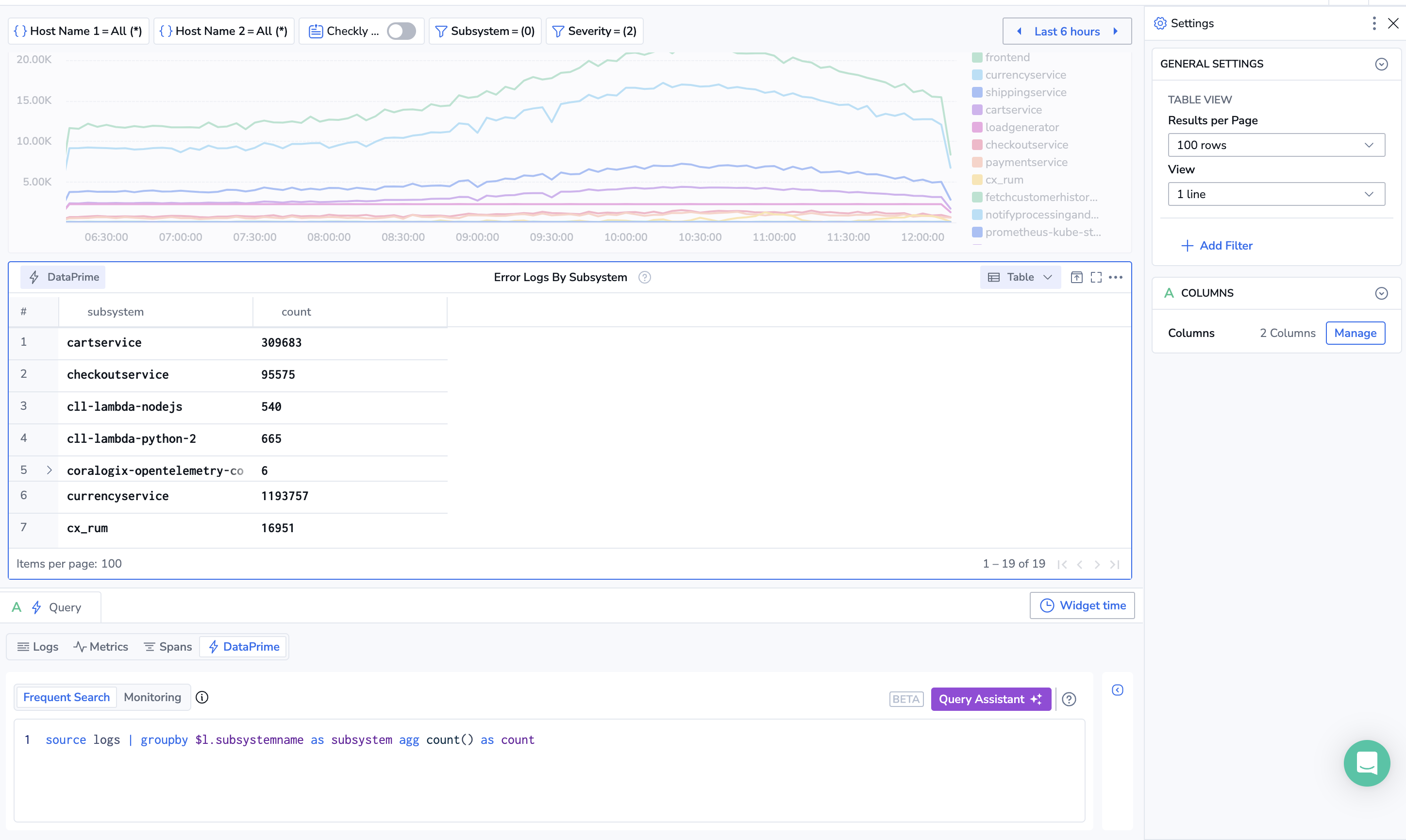Open the chat support bubble

point(1366,763)
